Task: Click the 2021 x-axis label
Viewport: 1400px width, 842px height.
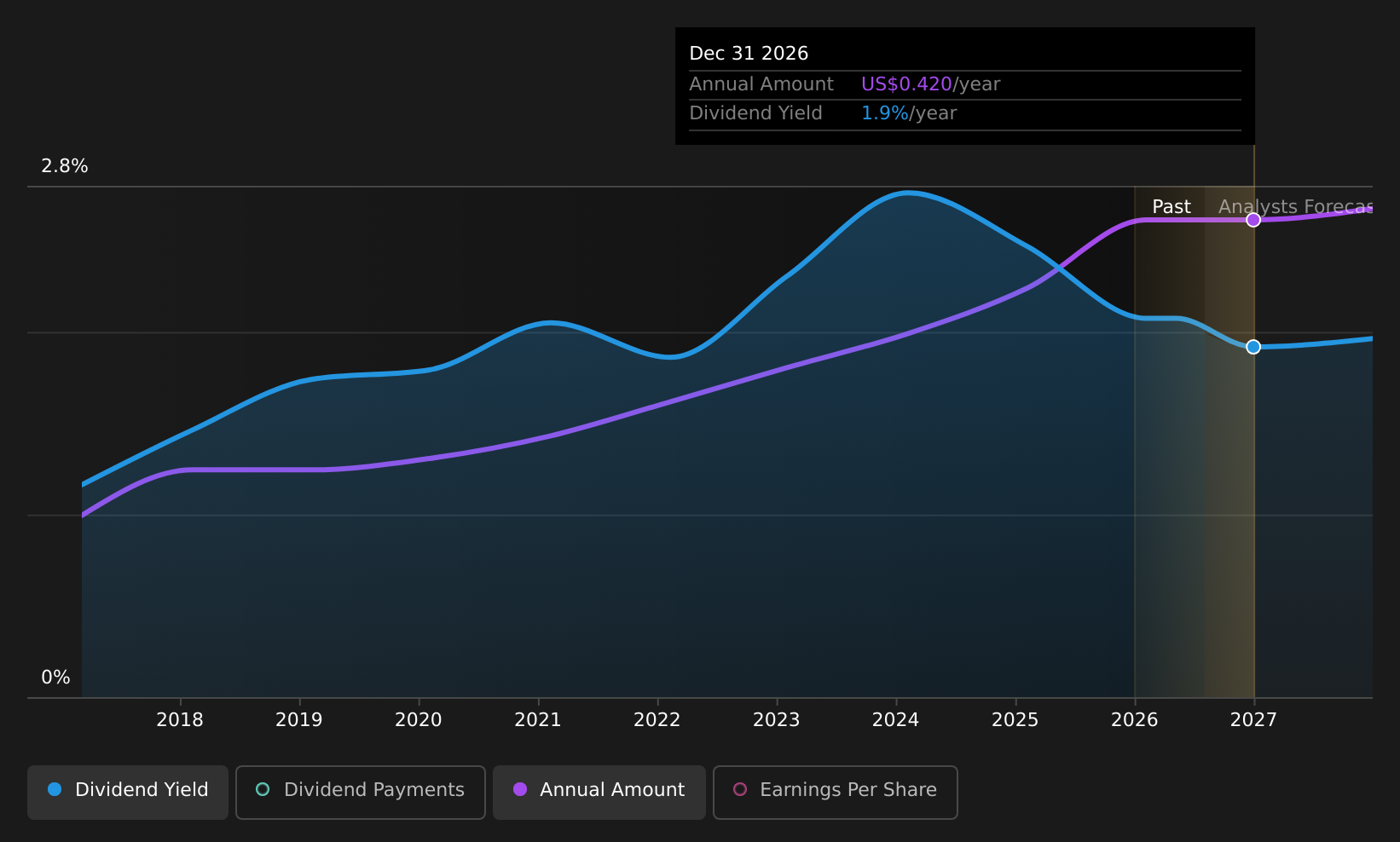Action: tap(538, 720)
